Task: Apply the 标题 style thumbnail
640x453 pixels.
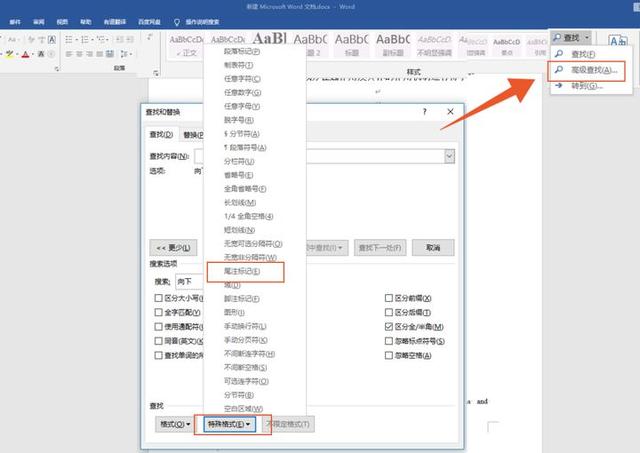Action: [x=351, y=45]
